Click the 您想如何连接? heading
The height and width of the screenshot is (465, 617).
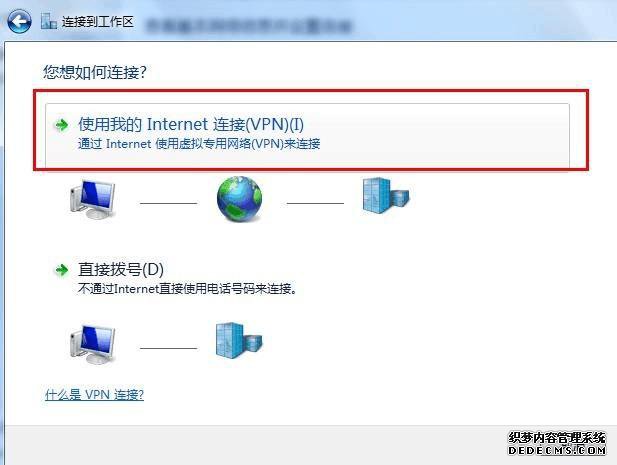tap(95, 72)
